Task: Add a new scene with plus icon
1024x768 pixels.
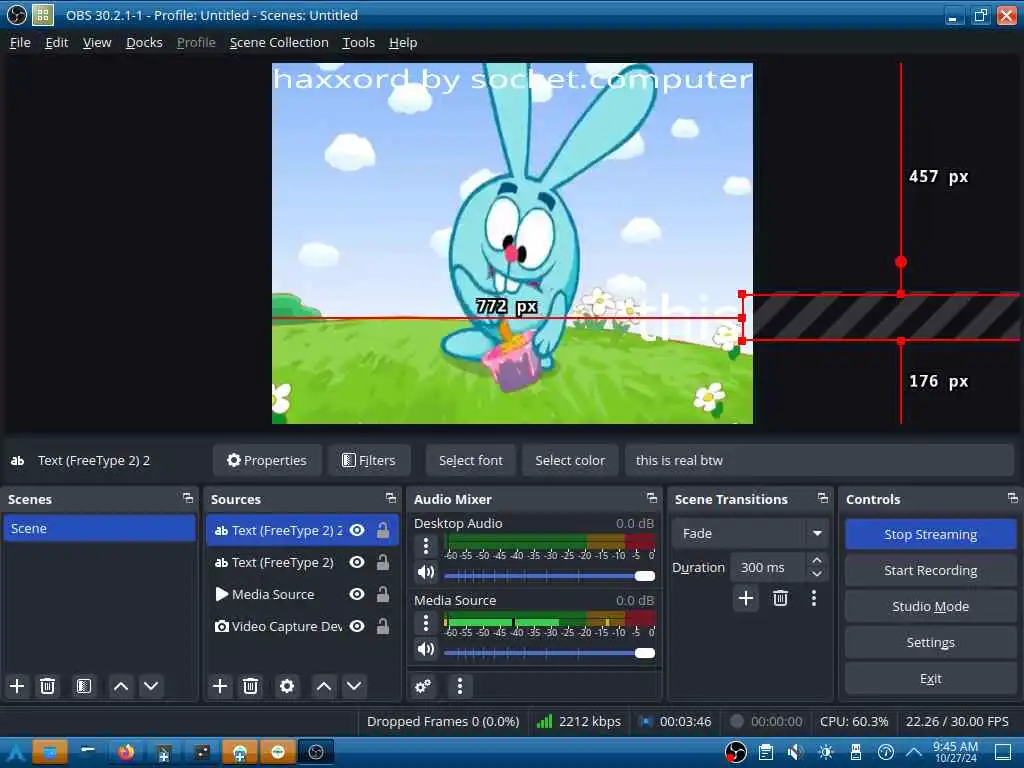Action: tap(17, 686)
